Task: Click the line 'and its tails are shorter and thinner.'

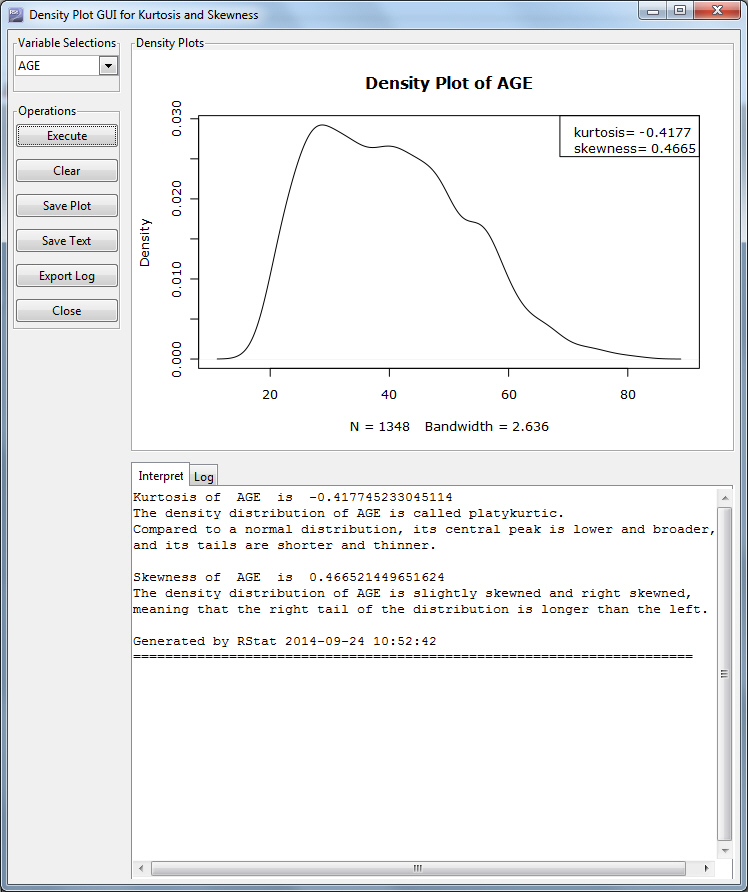Action: pyautogui.click(x=284, y=545)
